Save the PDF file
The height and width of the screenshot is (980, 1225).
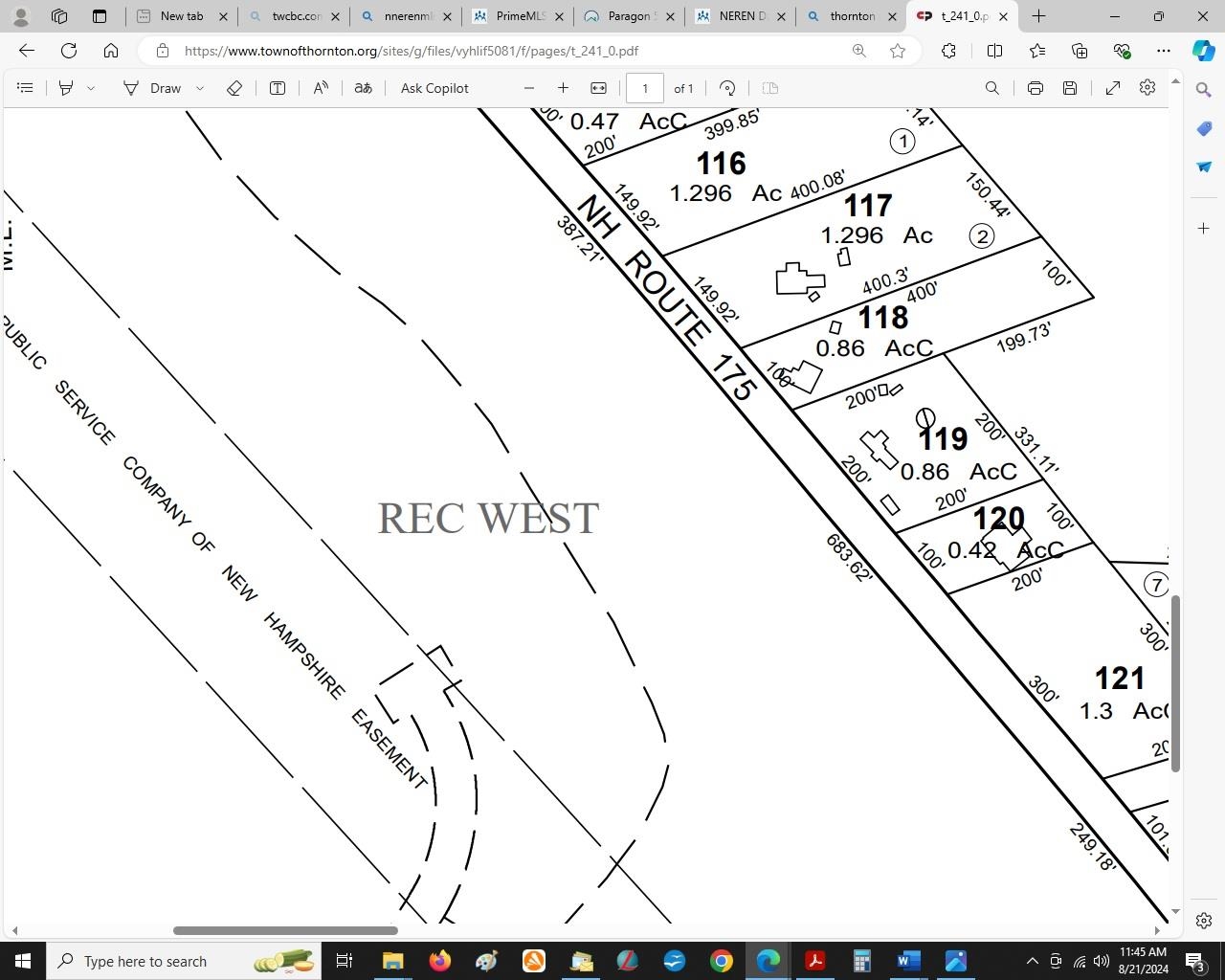coord(1070,88)
